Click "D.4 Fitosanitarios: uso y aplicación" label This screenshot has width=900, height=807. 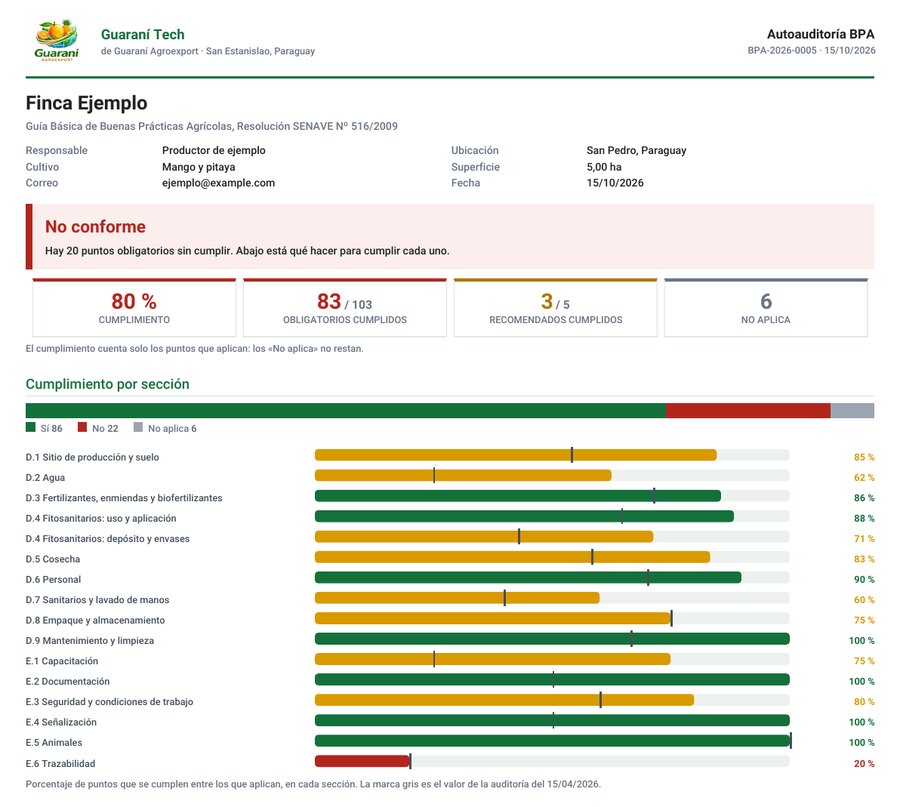click(x=101, y=518)
